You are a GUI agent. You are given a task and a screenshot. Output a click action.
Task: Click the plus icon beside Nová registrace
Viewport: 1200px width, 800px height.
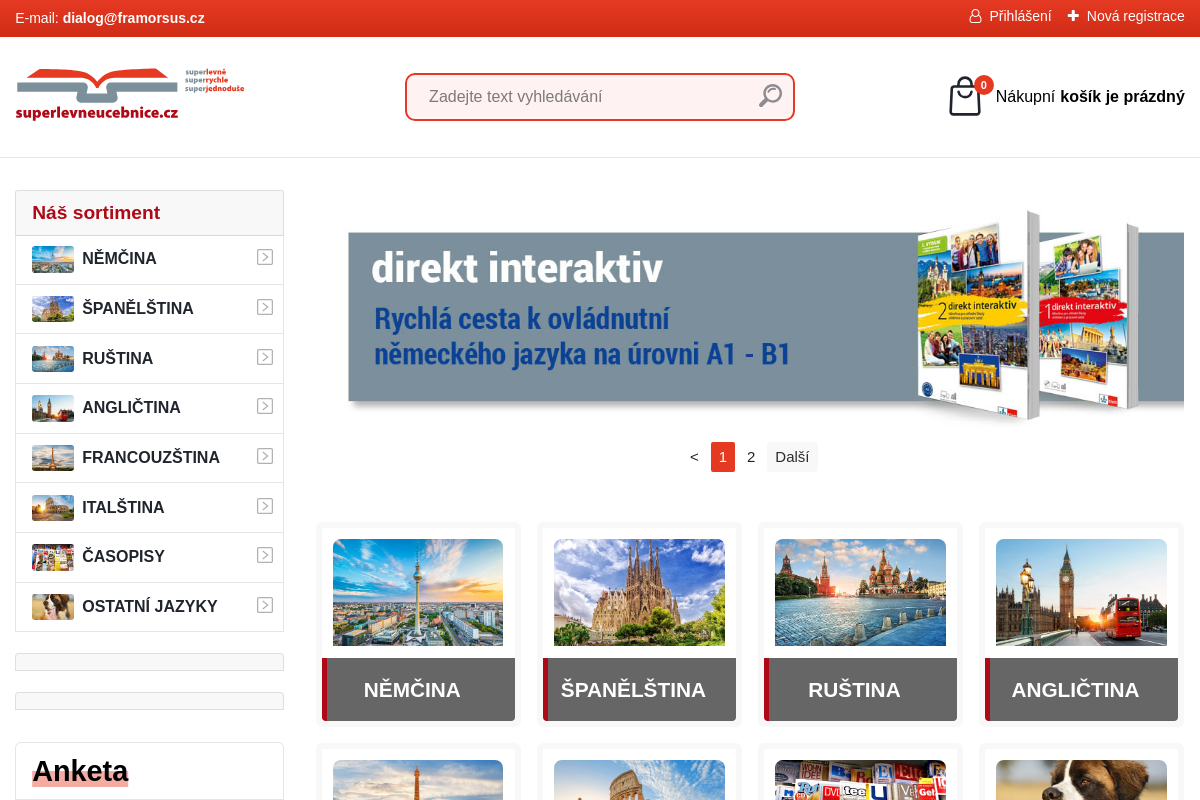pos(1072,16)
